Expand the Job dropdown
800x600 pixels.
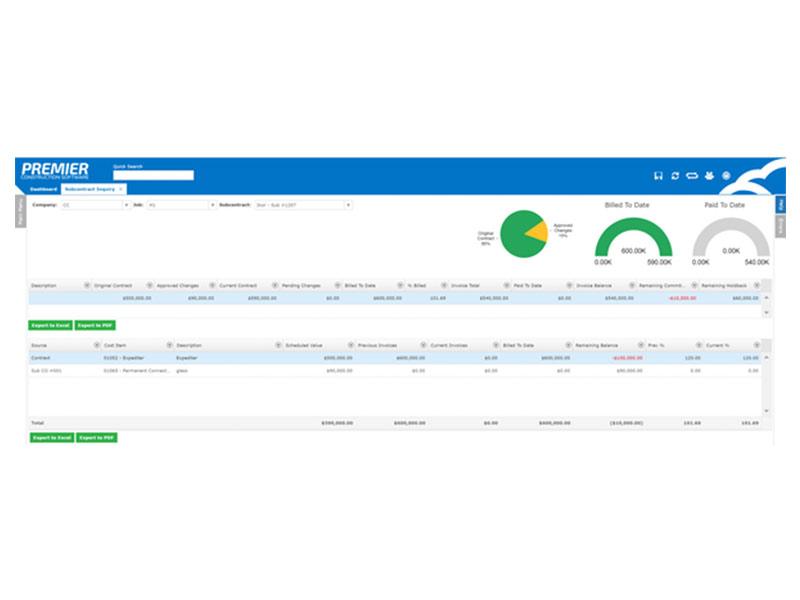(213, 205)
